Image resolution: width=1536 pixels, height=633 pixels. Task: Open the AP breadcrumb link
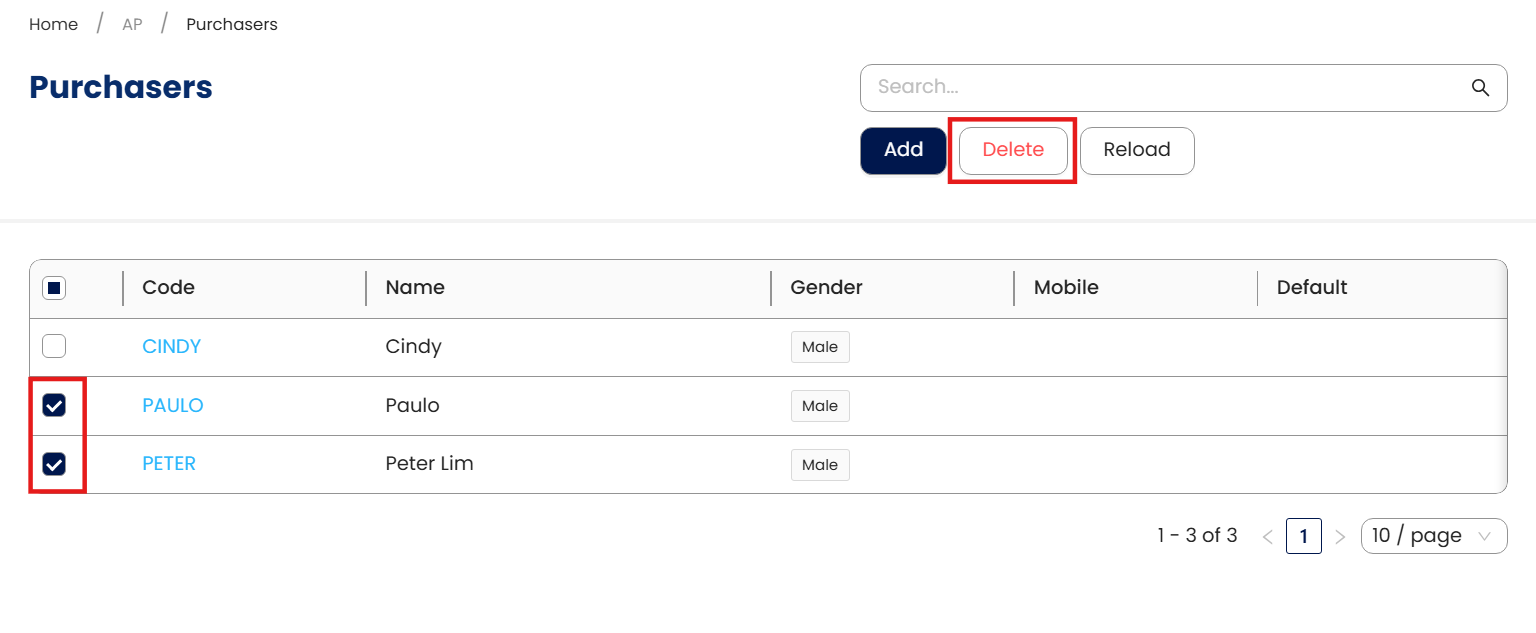[x=132, y=24]
